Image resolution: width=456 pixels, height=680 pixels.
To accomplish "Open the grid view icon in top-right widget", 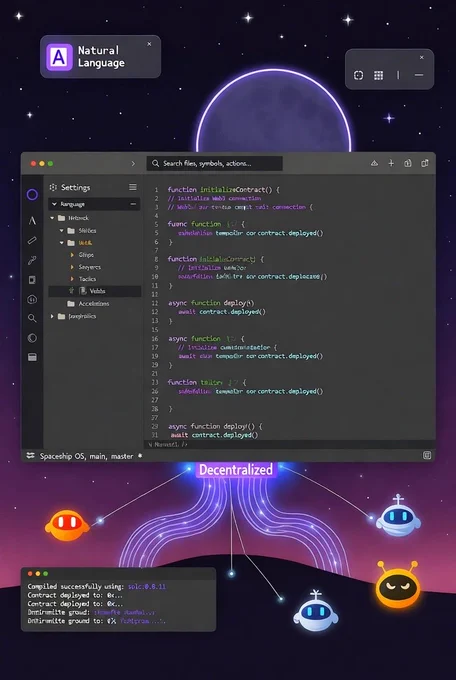I will [x=378, y=75].
